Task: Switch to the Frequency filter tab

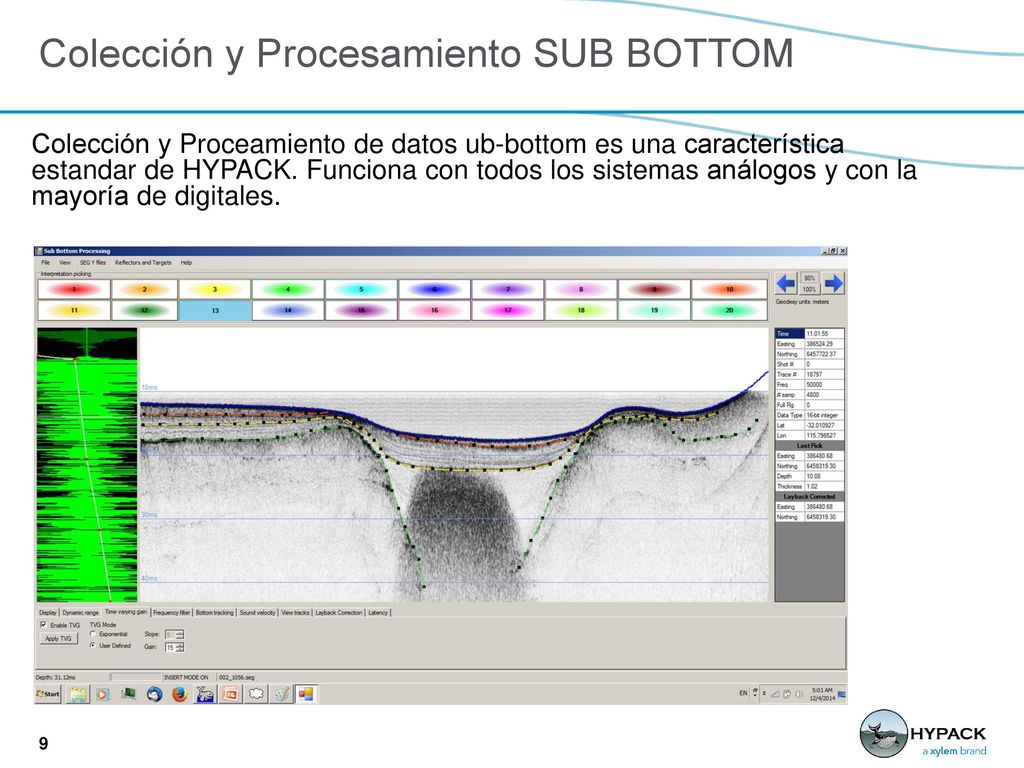Action: tap(171, 613)
